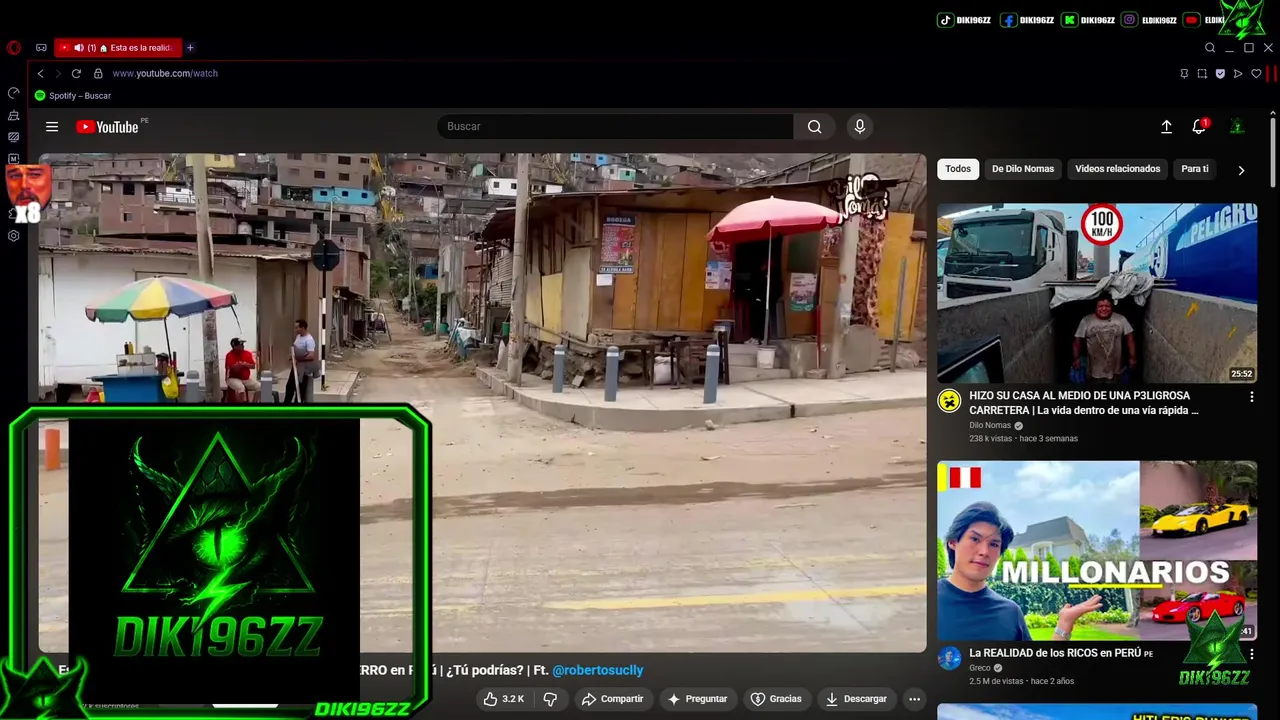This screenshot has height=720, width=1280.
Task: Visit the 'Dilo Nomas' channel name link
Action: (990, 425)
